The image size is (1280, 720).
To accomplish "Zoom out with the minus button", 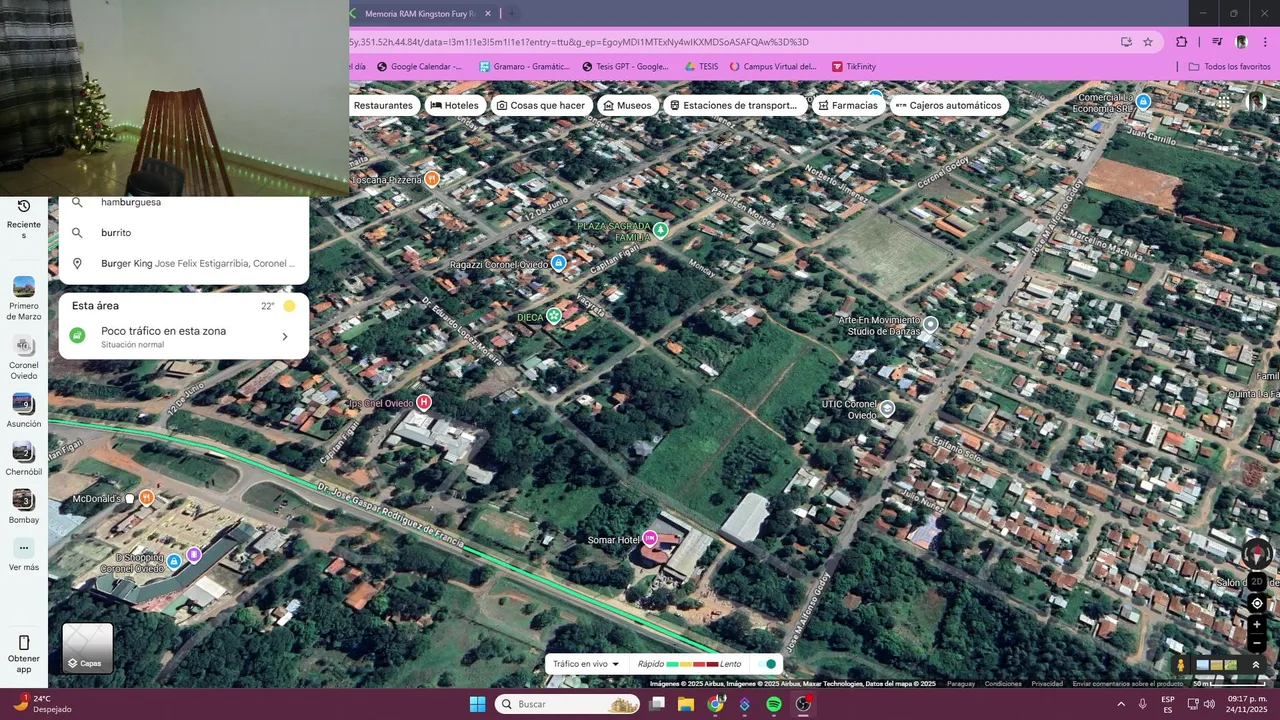I will tap(1257, 644).
